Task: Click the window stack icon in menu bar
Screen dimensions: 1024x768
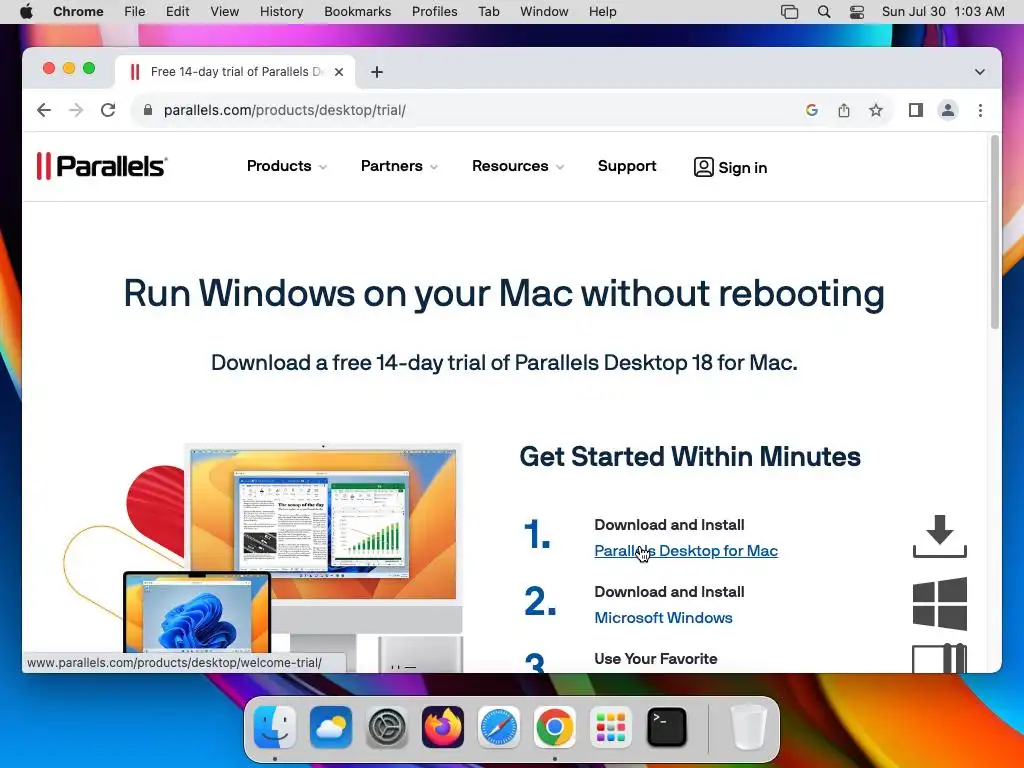Action: (790, 12)
